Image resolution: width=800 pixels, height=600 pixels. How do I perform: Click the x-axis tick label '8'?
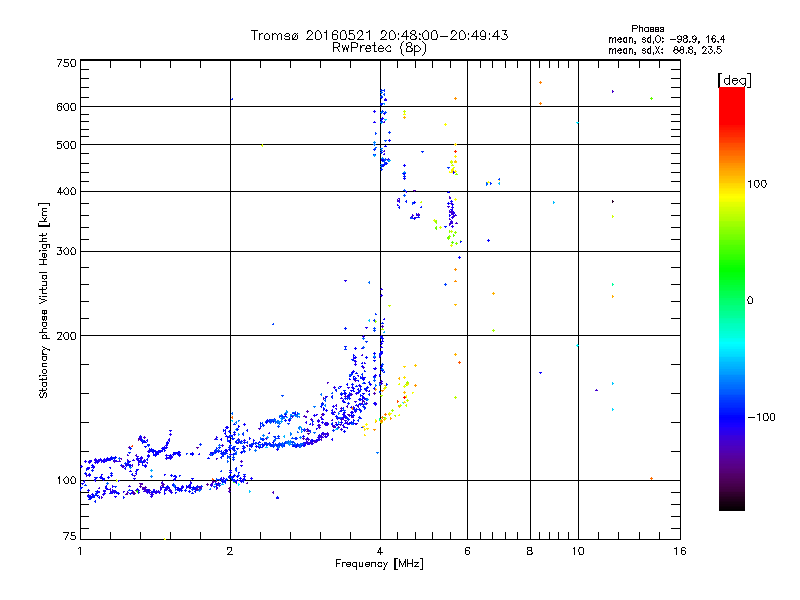click(530, 551)
